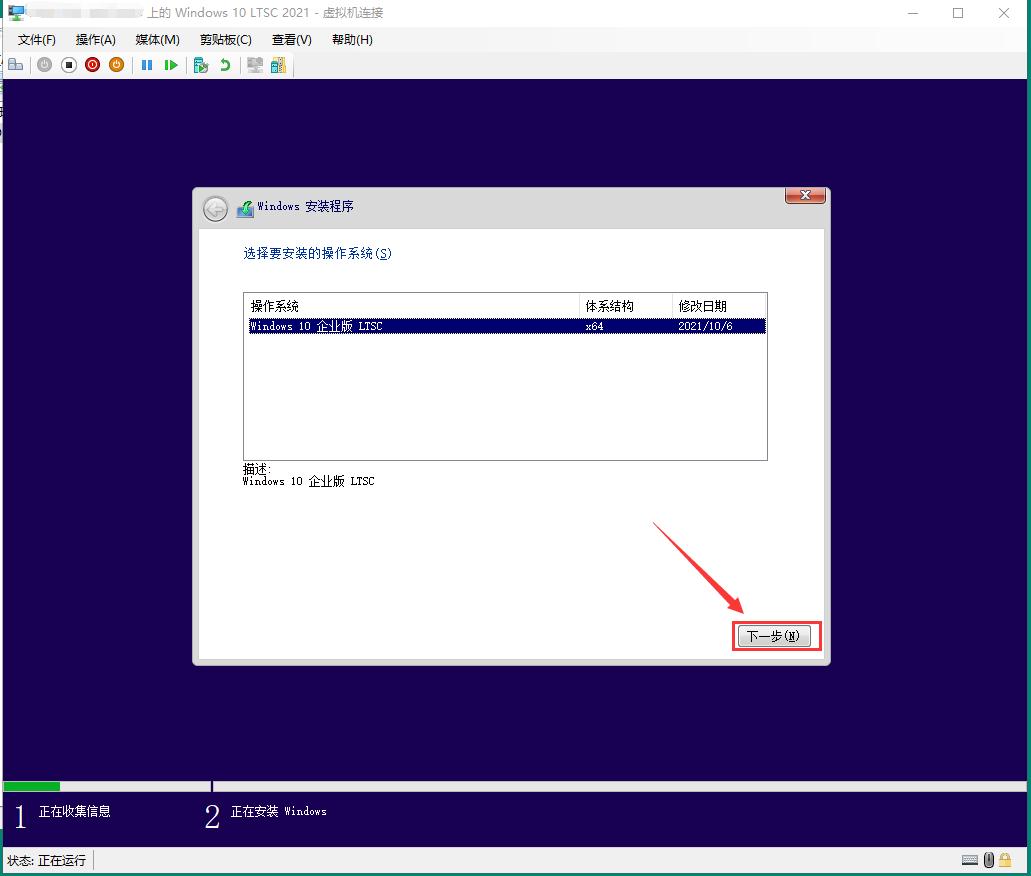The height and width of the screenshot is (876, 1031).
Task: Close the virtual machine connection window
Action: click(x=1004, y=13)
